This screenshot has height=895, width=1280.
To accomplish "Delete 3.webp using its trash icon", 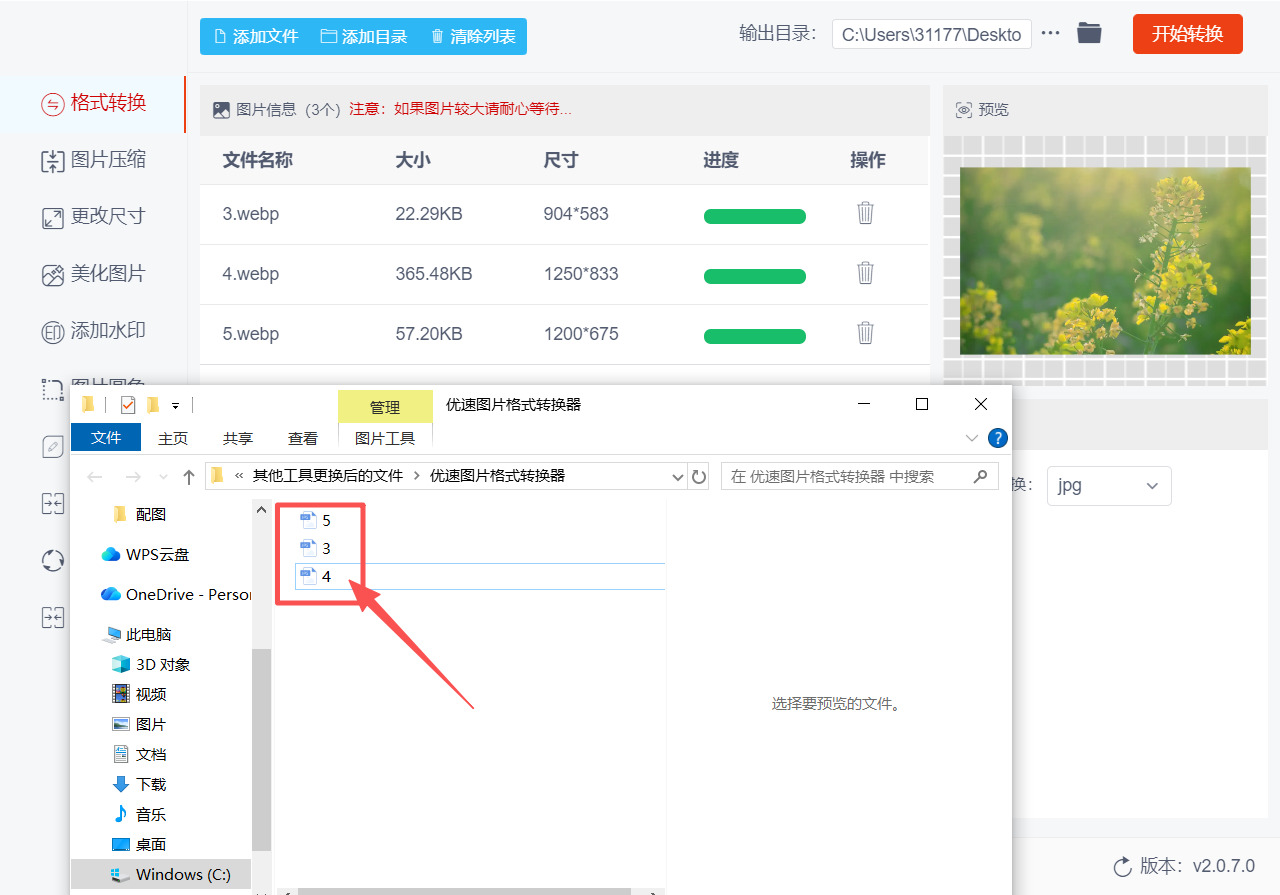I will (x=866, y=213).
